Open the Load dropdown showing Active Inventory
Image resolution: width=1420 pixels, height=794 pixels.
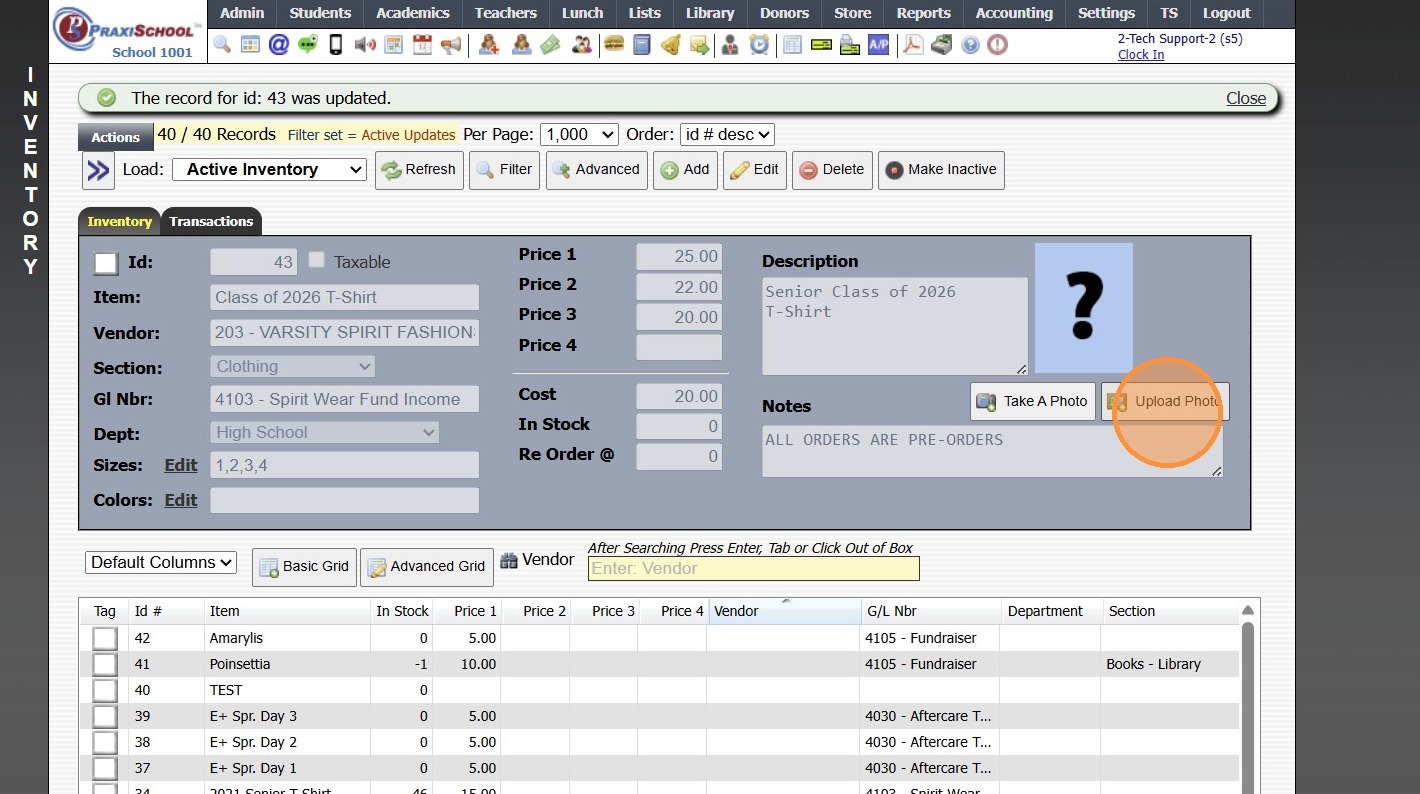270,170
